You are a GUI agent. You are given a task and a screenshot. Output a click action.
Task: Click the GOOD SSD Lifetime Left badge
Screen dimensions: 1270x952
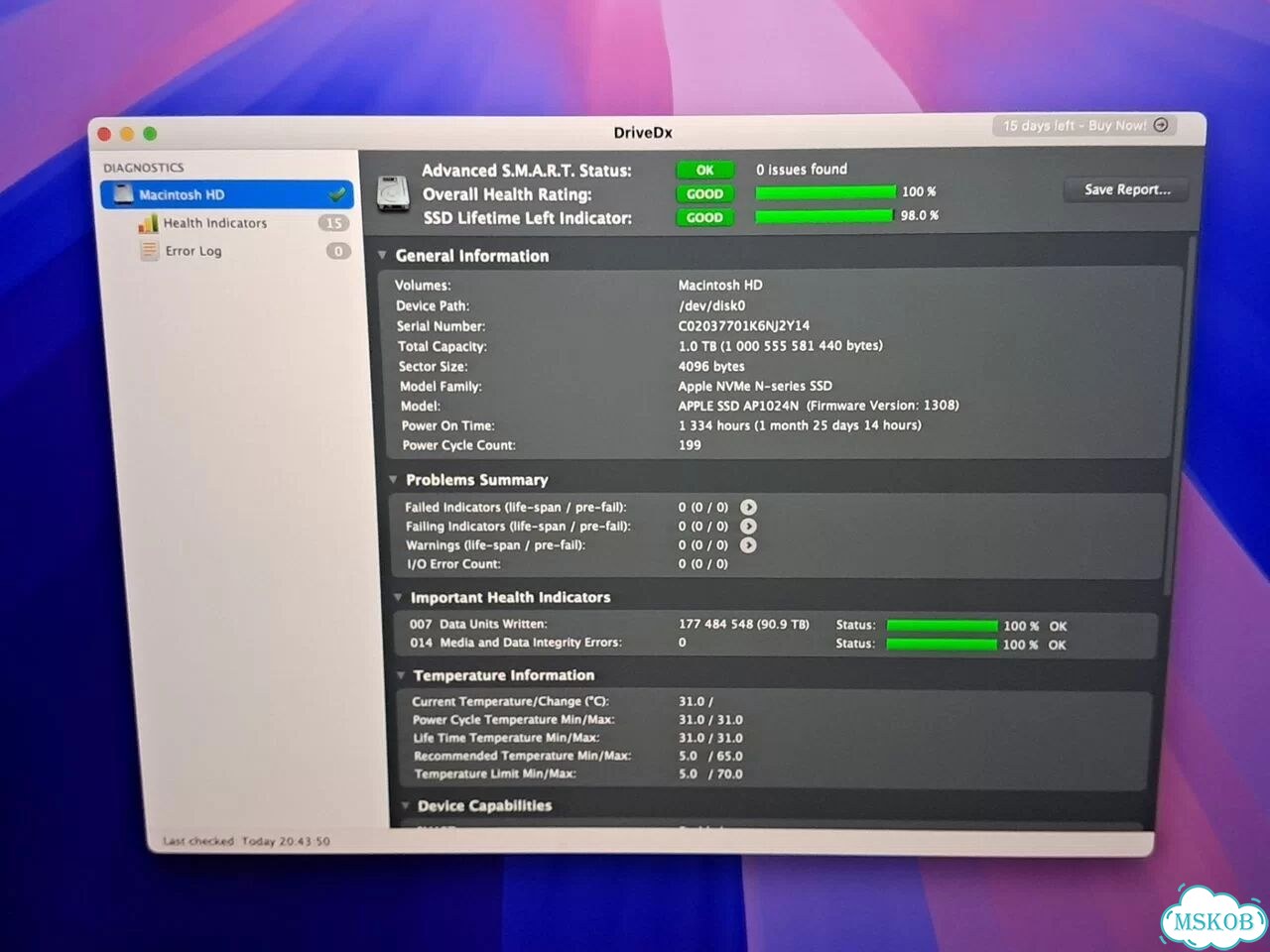tap(704, 217)
